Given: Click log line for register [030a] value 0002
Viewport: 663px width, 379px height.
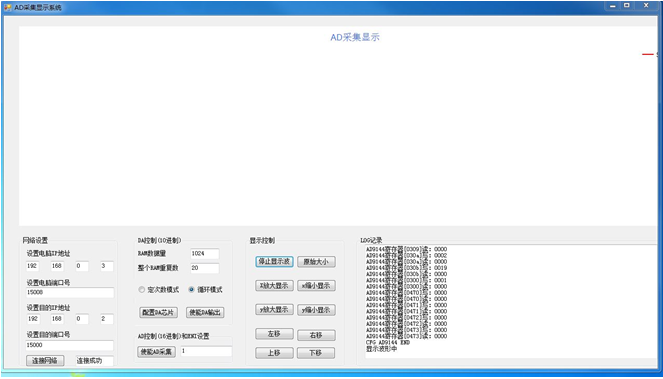Looking at the screenshot, I should tap(406, 255).
